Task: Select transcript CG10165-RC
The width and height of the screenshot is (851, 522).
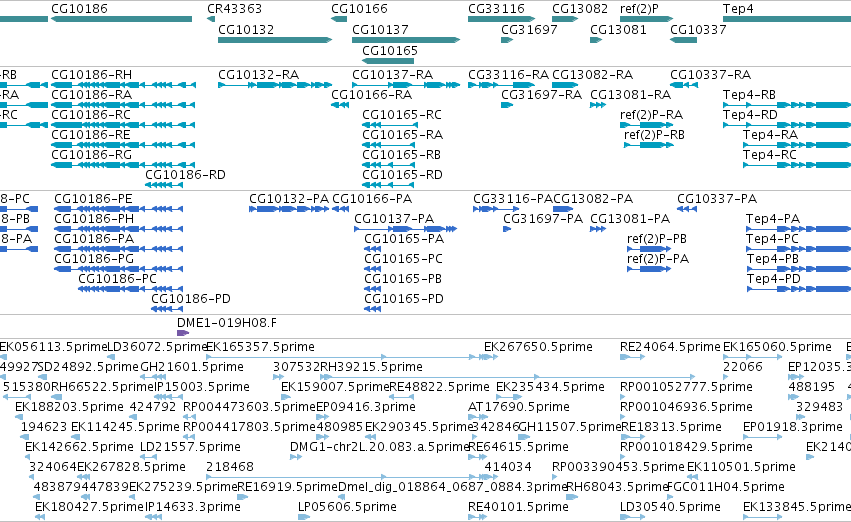Action: pos(388,125)
